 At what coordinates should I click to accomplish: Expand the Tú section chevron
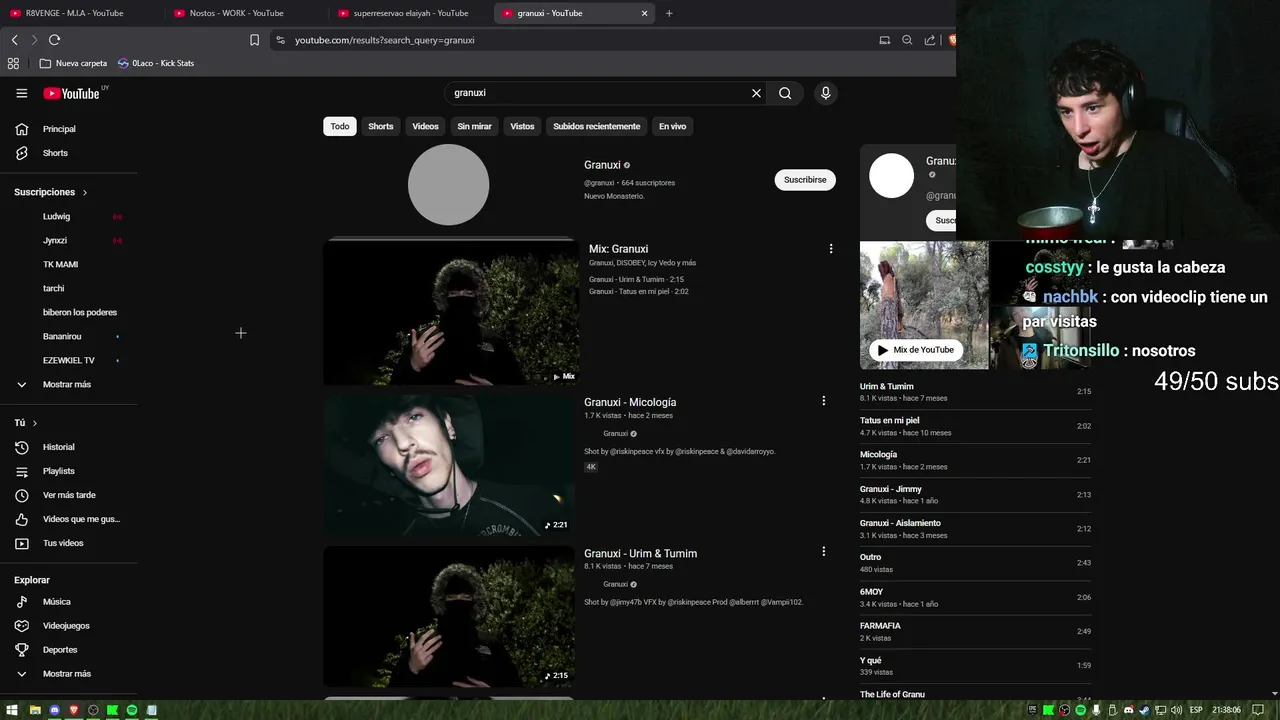point(35,423)
